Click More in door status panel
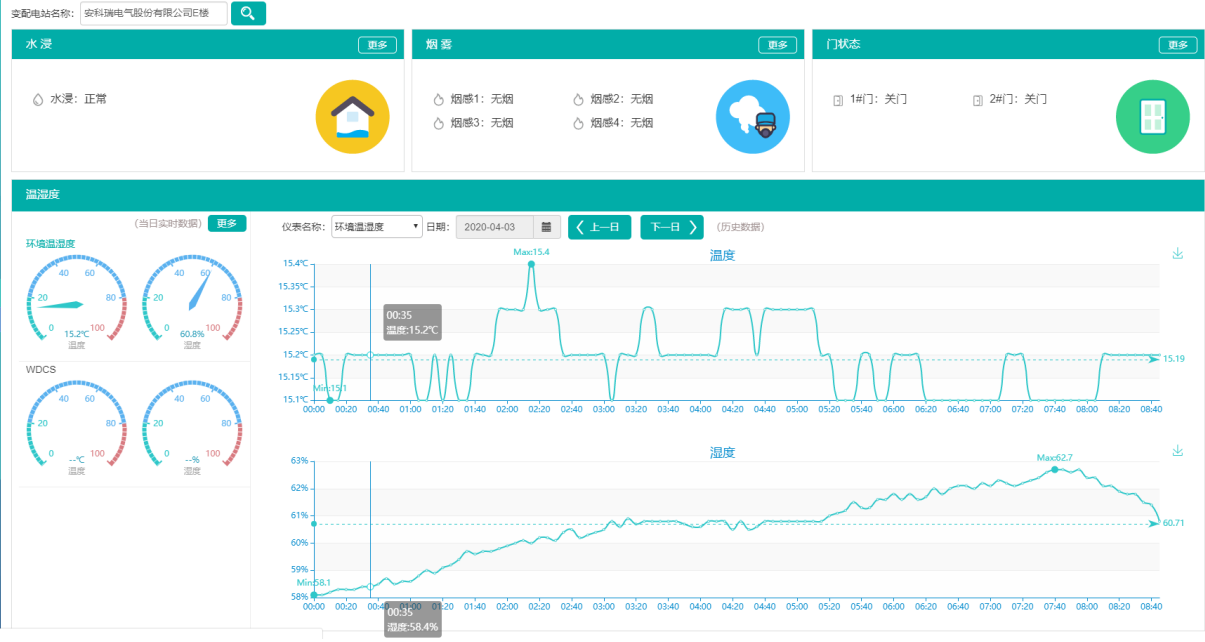 [1177, 45]
